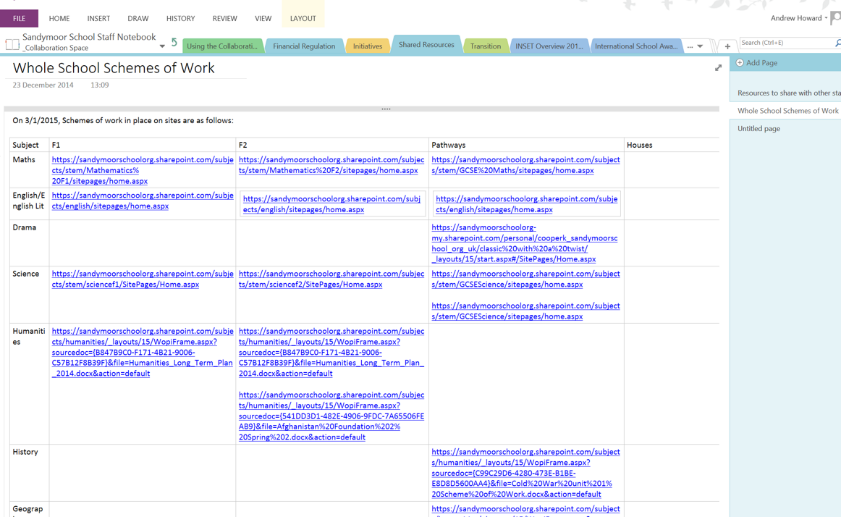Viewport: 841px width, 517px height.
Task: Open the FILE menu
Action: pyautogui.click(x=19, y=18)
